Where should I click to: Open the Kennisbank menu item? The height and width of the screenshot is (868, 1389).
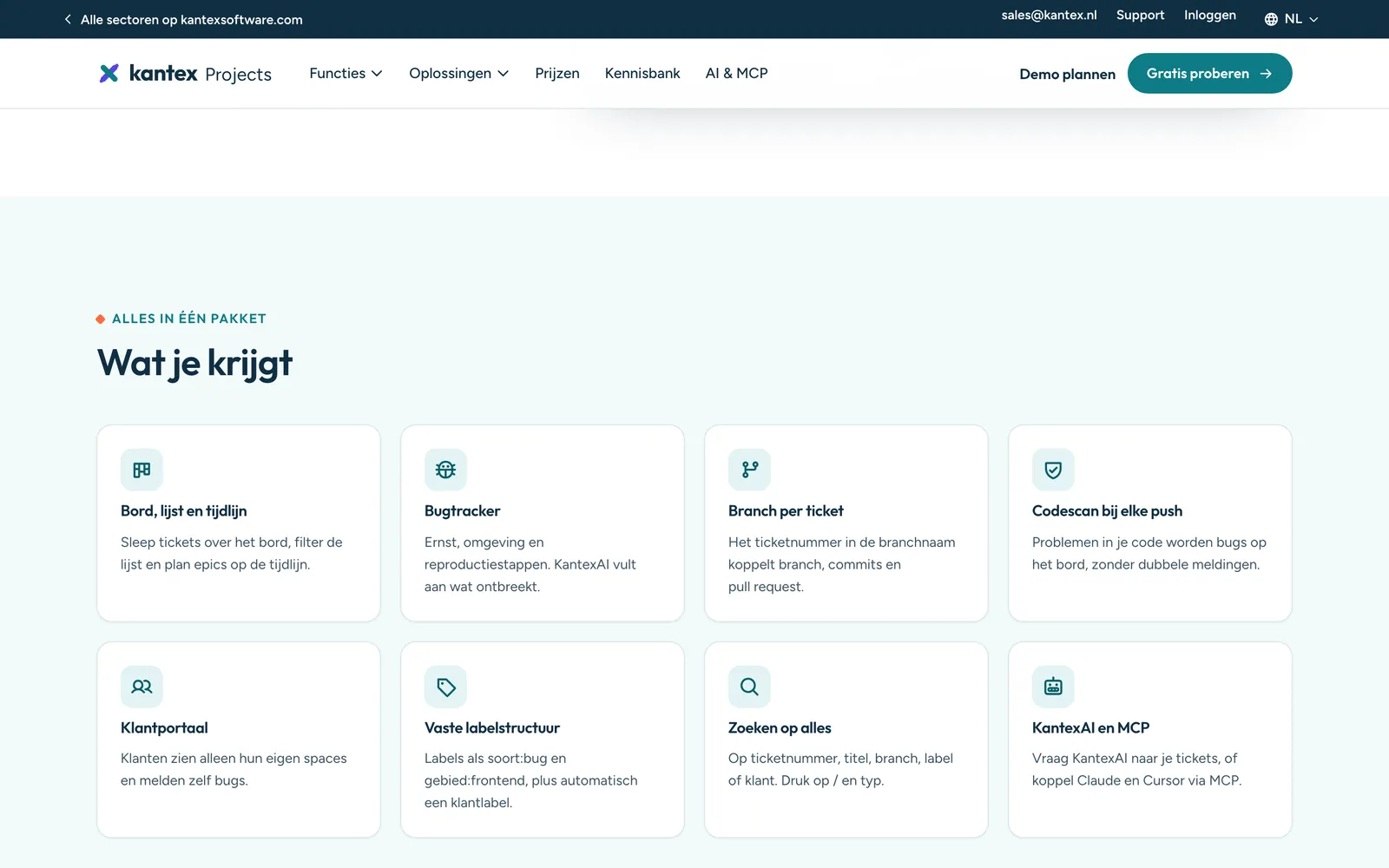point(642,74)
